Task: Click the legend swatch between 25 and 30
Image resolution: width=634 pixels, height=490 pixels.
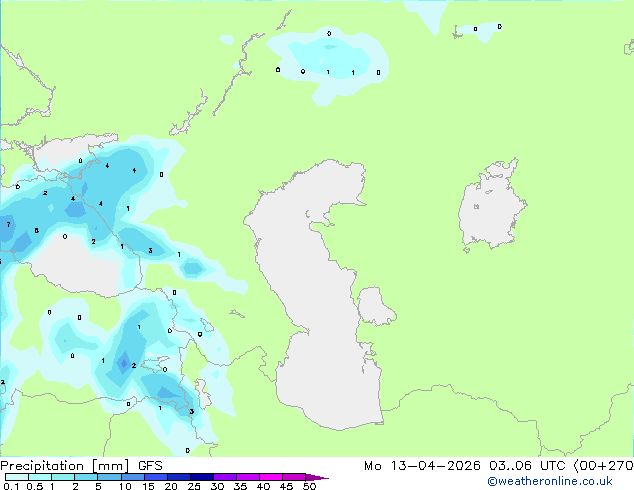Action: coord(201,477)
